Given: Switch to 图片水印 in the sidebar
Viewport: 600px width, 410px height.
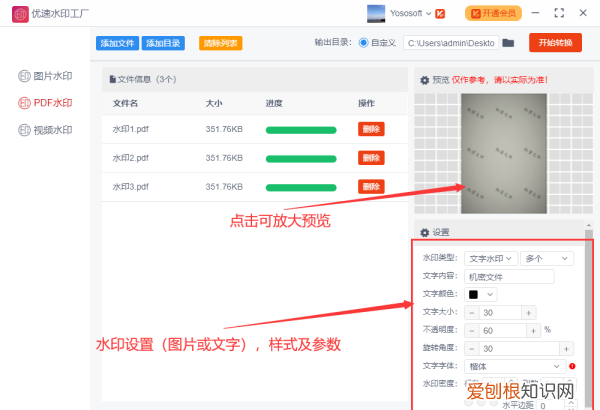Looking at the screenshot, I should 45,76.
